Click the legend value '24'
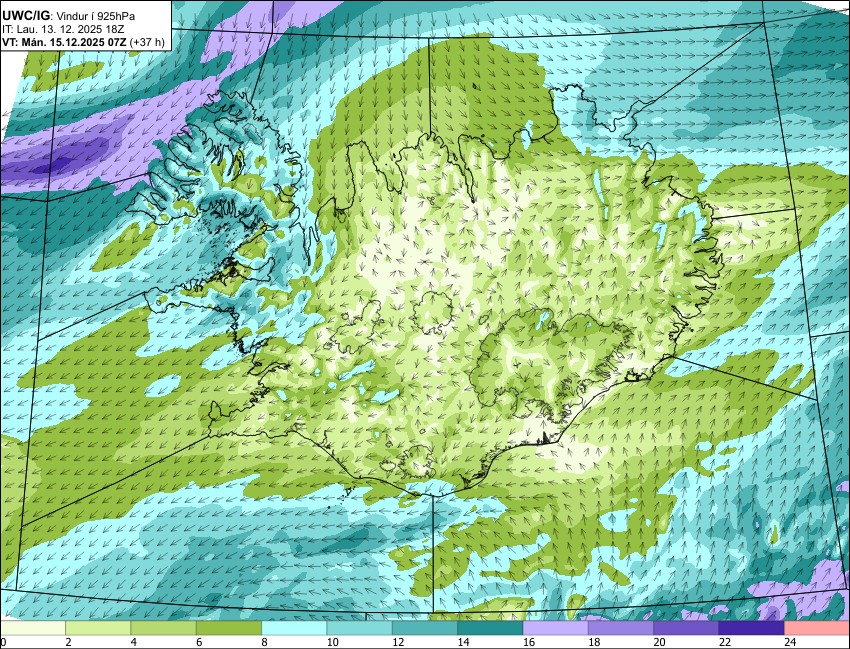 pos(790,642)
